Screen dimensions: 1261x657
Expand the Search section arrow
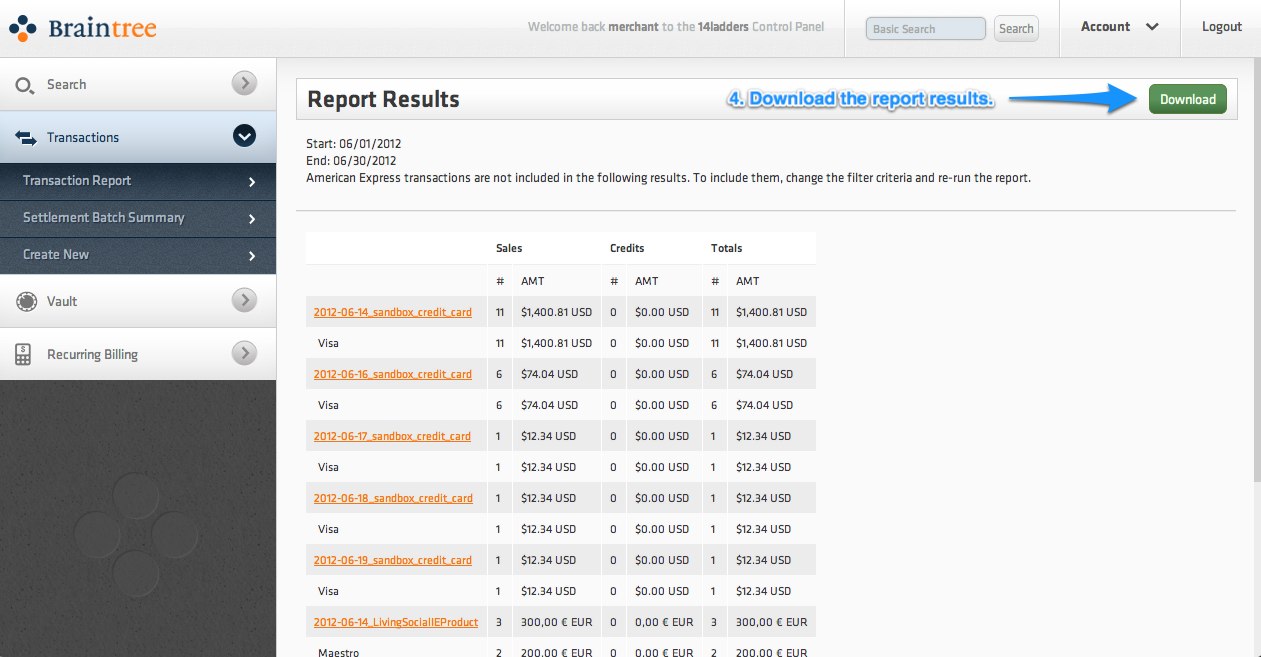tap(244, 83)
